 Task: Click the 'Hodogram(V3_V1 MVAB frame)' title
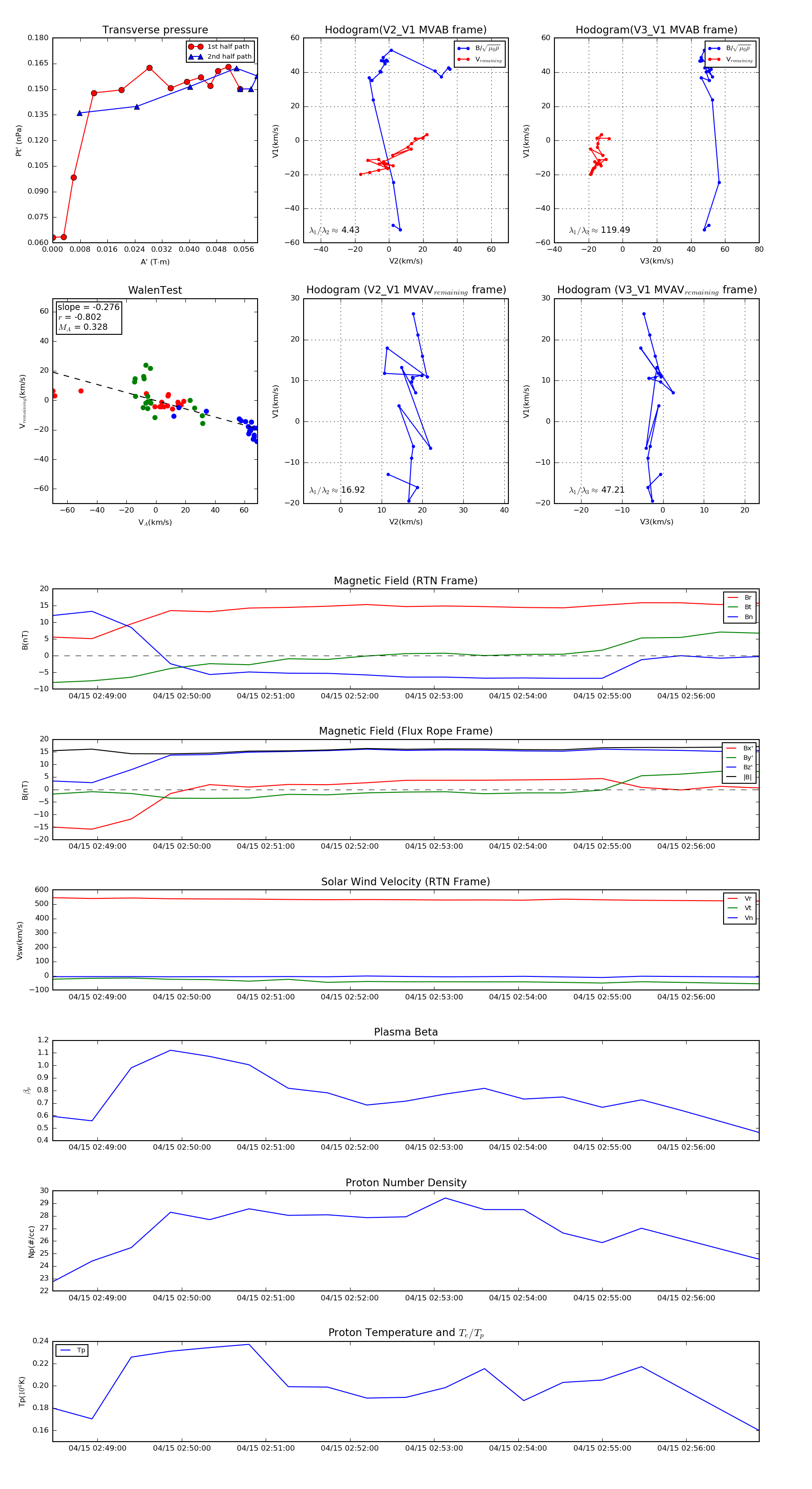[x=656, y=30]
